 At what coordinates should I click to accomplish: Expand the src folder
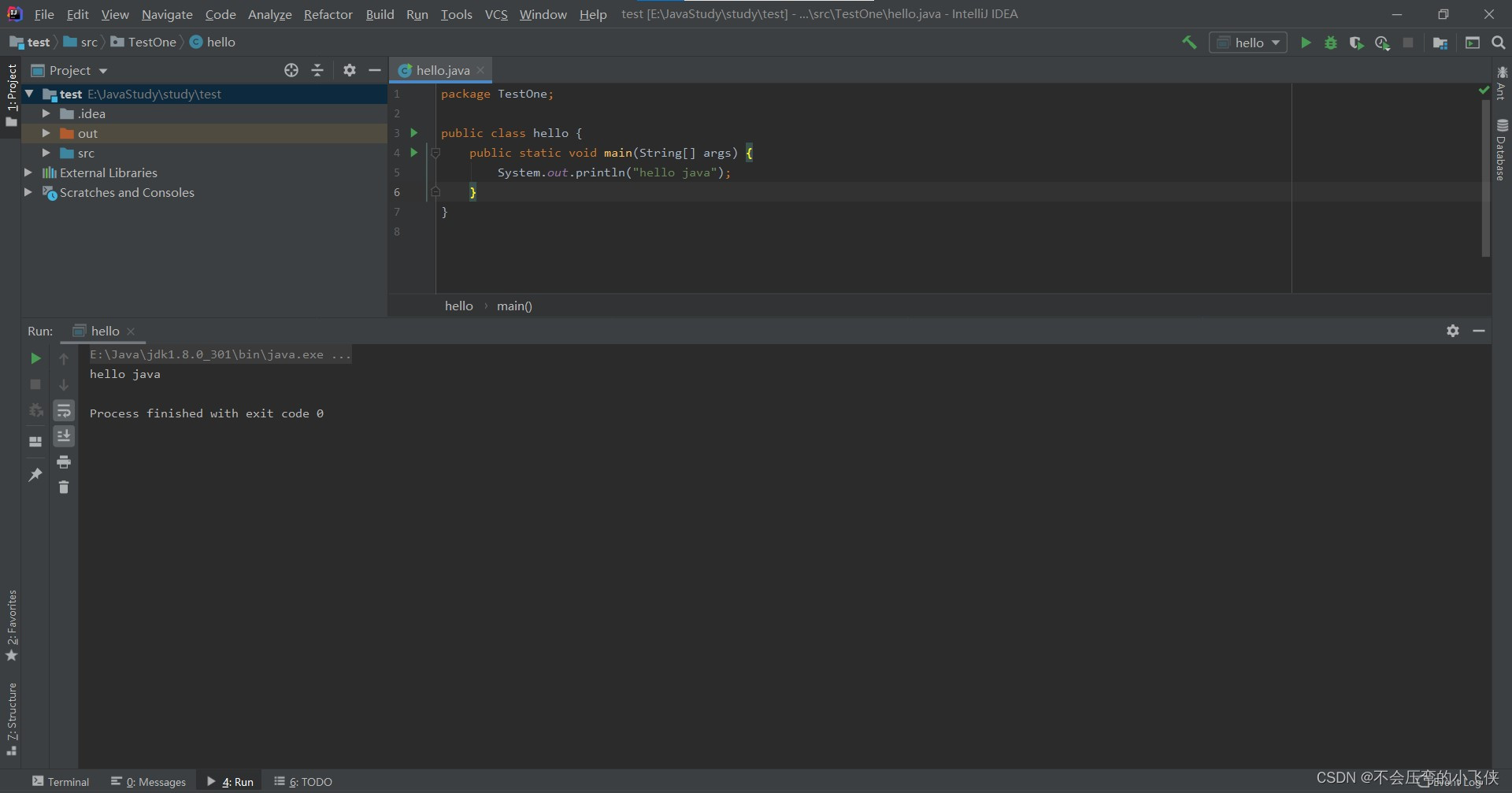[x=46, y=153]
